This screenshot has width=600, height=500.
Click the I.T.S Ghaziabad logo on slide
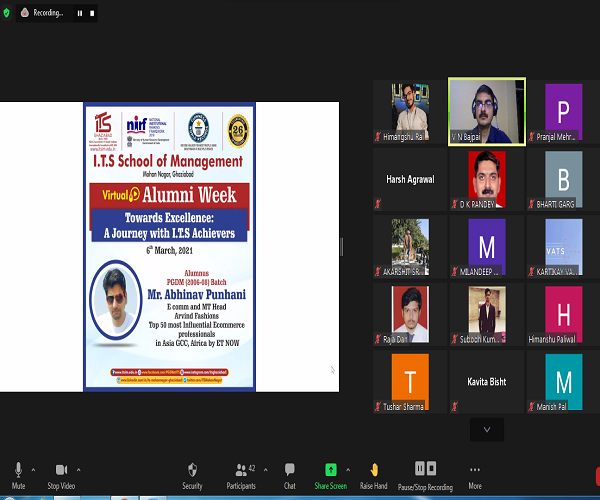click(x=103, y=131)
